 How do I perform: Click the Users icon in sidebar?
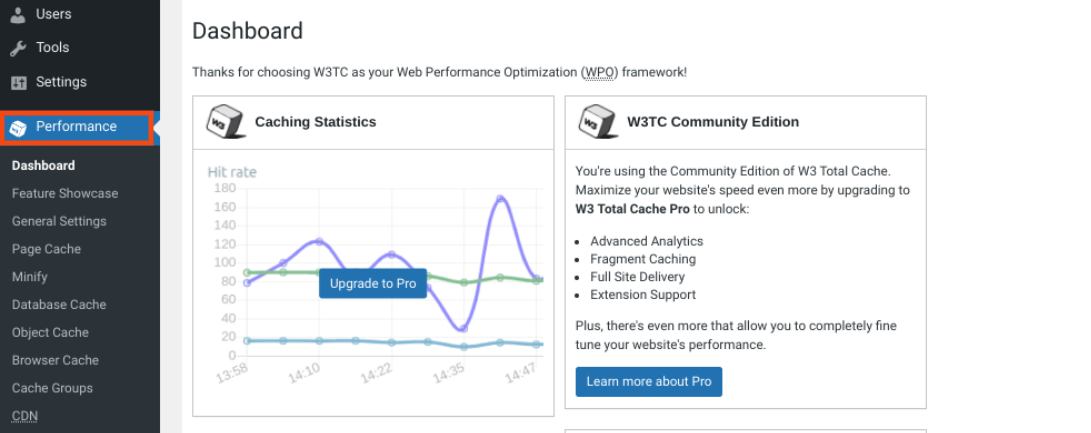18,14
